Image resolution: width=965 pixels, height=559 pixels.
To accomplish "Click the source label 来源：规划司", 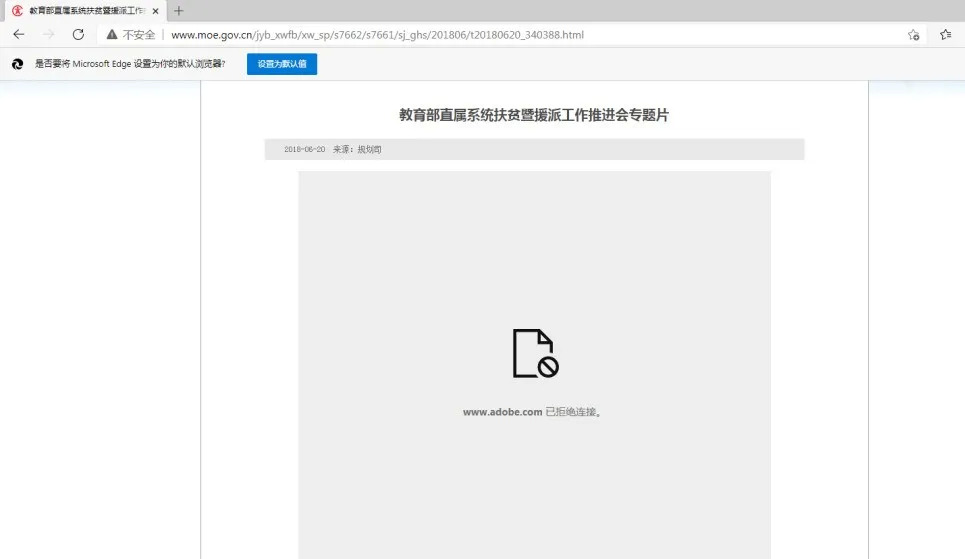I will (357, 149).
